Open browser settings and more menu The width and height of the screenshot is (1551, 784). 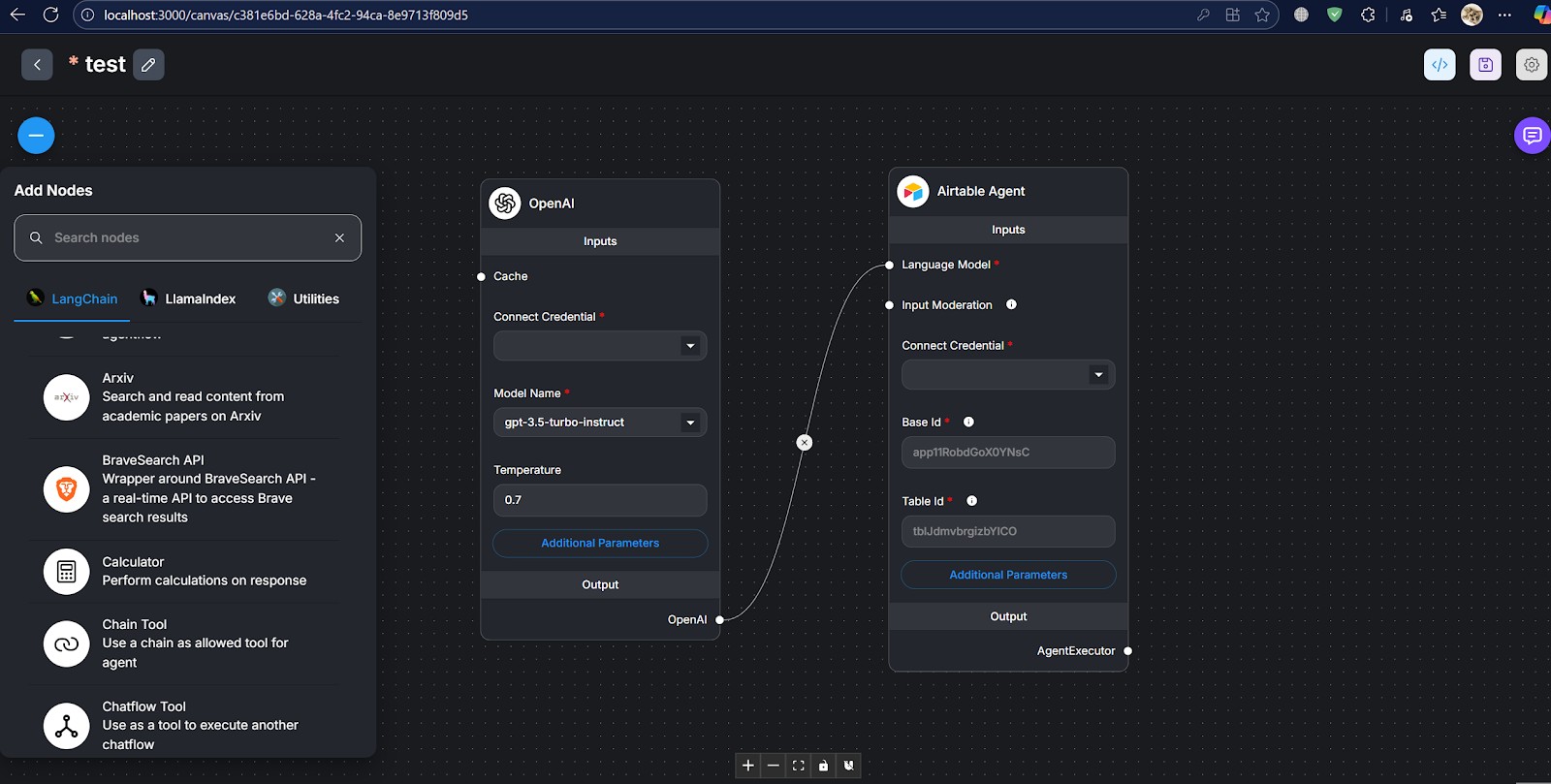[1504, 15]
